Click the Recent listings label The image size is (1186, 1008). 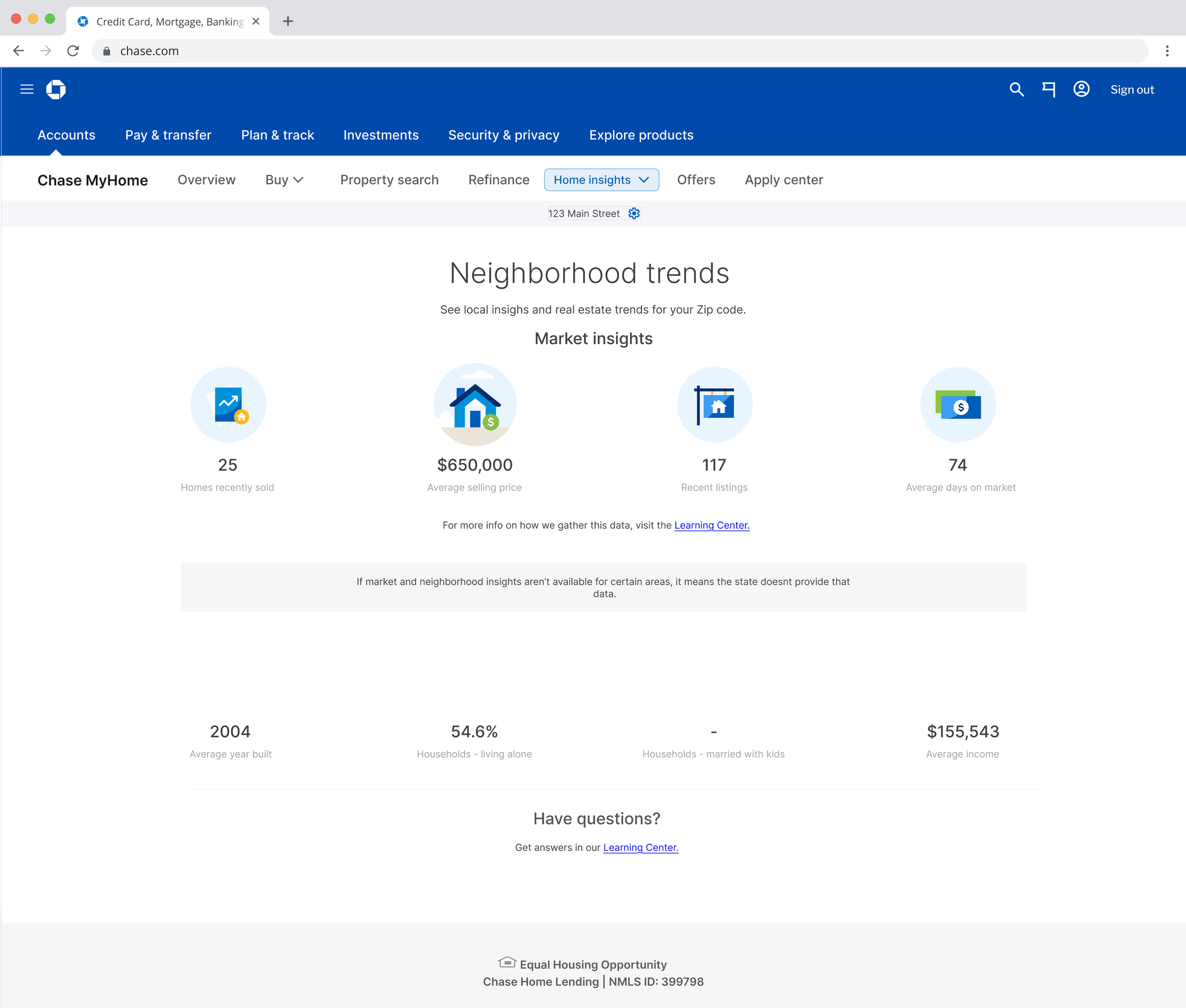click(x=714, y=488)
